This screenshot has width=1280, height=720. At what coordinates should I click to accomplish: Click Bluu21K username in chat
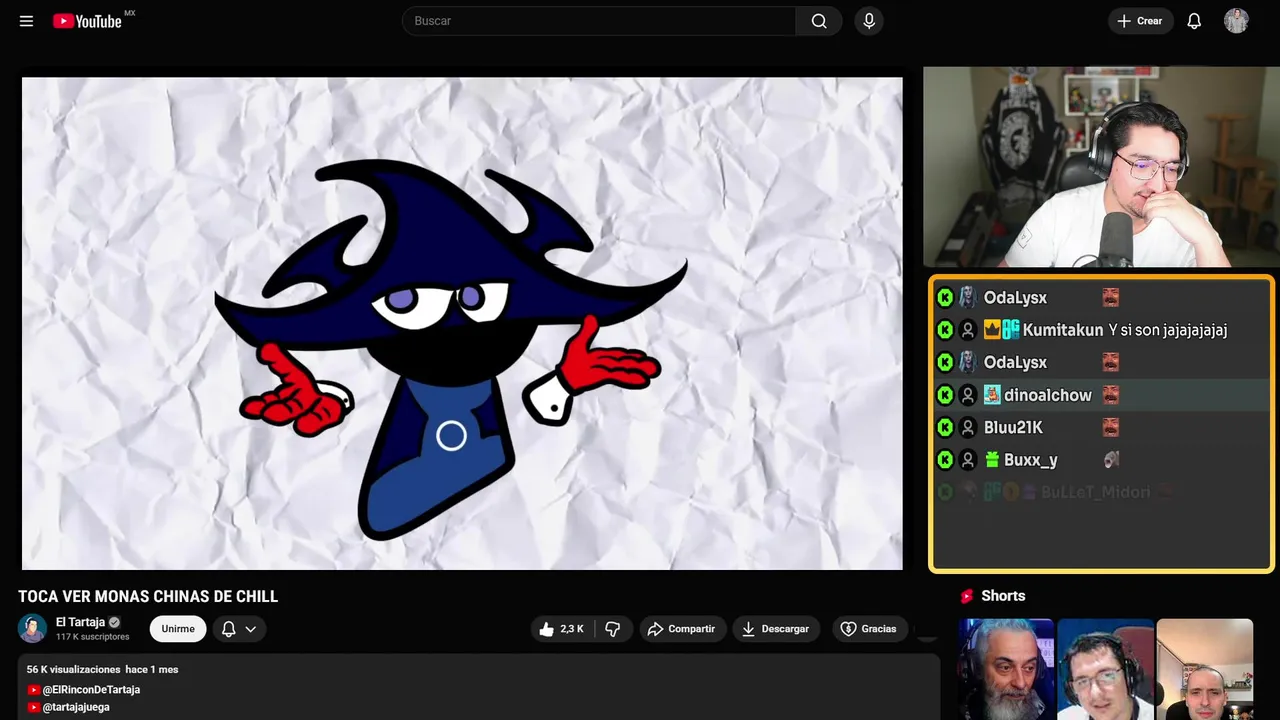(x=1013, y=427)
